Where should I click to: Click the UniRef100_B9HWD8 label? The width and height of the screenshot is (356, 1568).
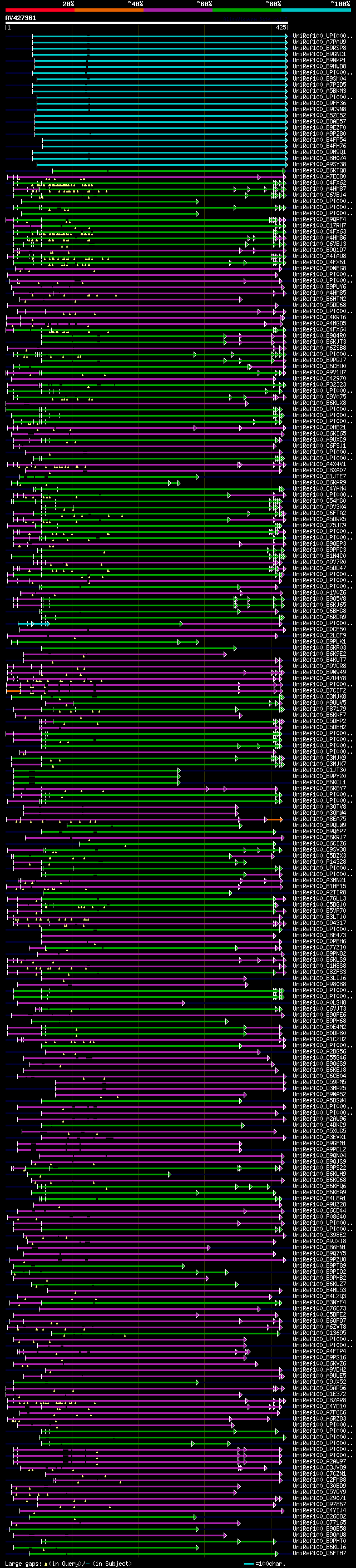[x=319, y=67]
